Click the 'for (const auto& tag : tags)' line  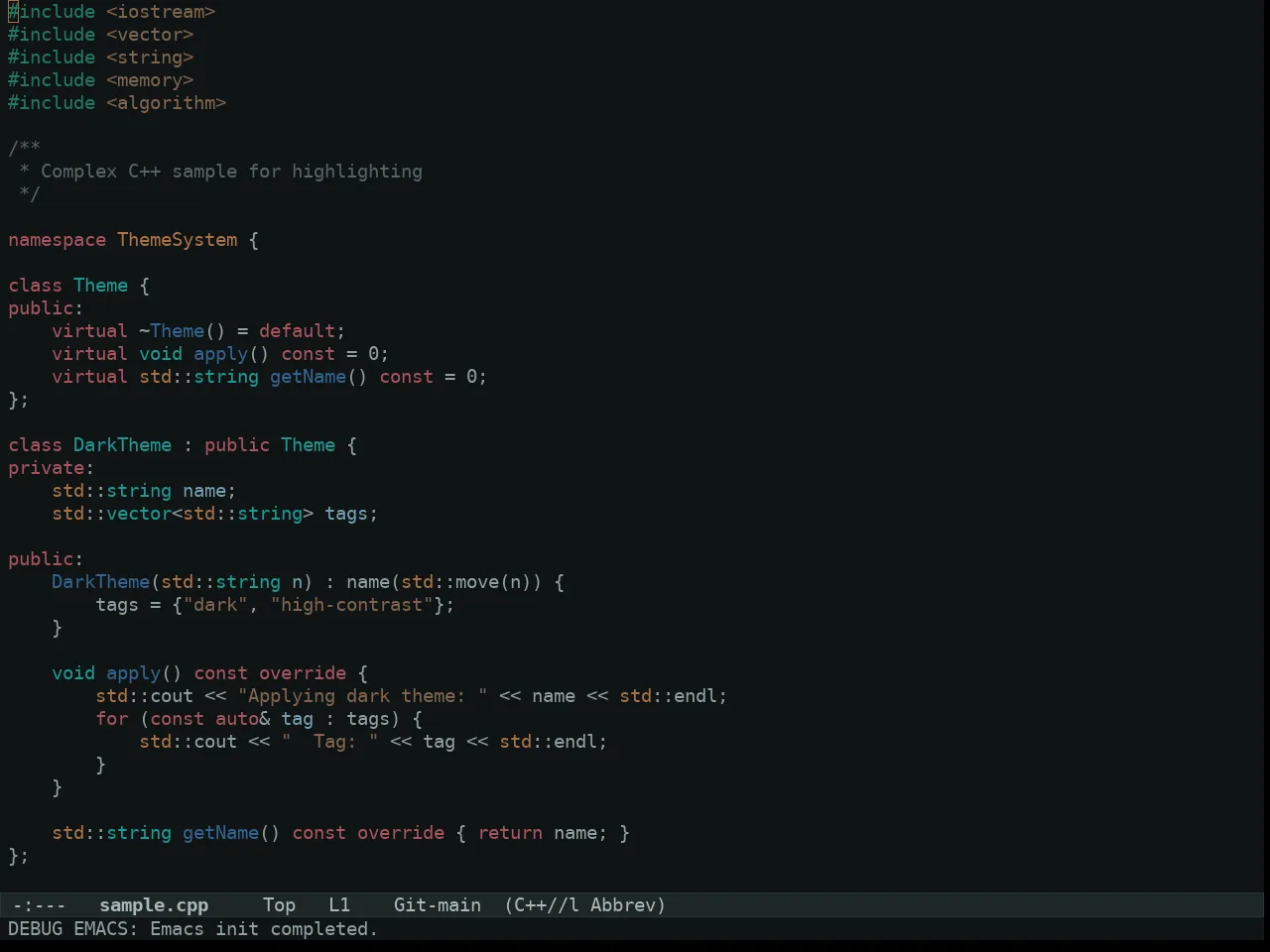[259, 719]
